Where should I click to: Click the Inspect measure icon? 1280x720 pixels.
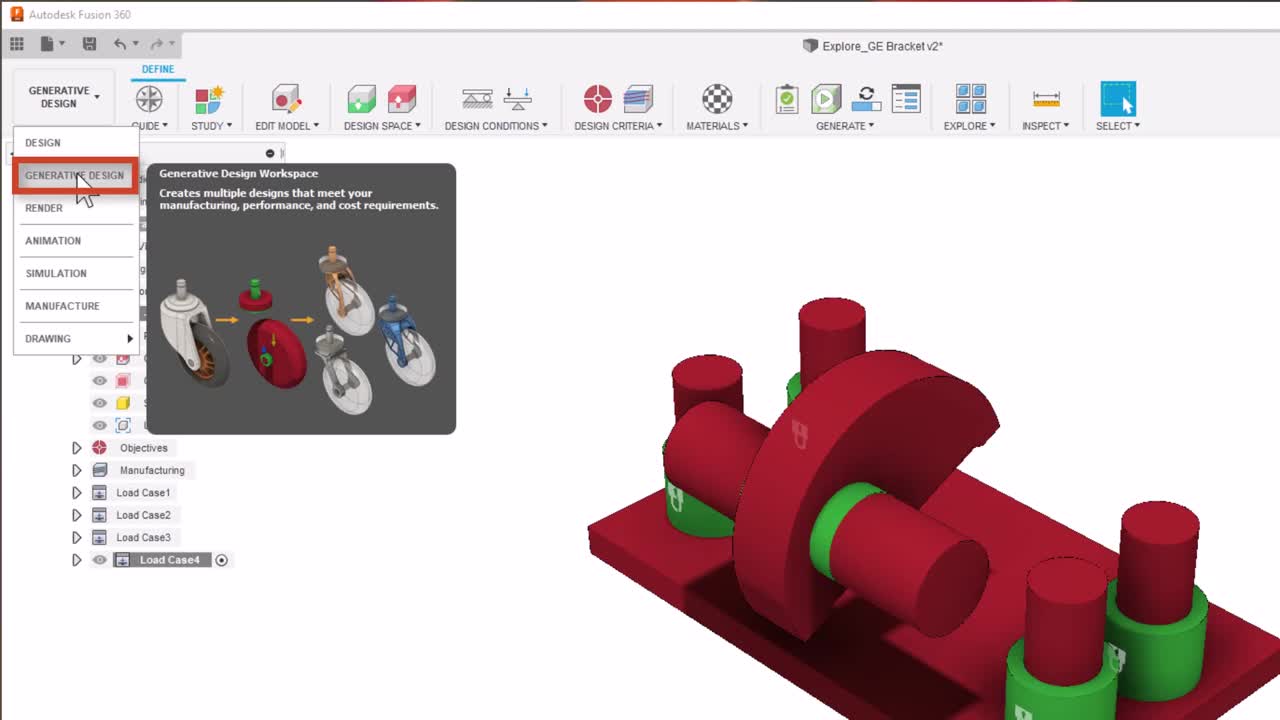point(1045,100)
